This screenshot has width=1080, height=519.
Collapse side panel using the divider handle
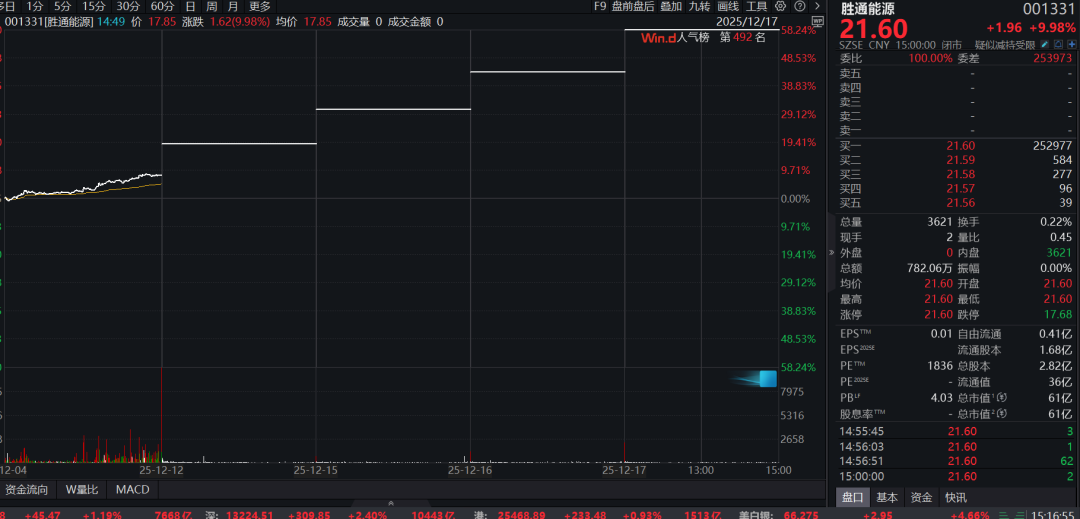coord(833,254)
